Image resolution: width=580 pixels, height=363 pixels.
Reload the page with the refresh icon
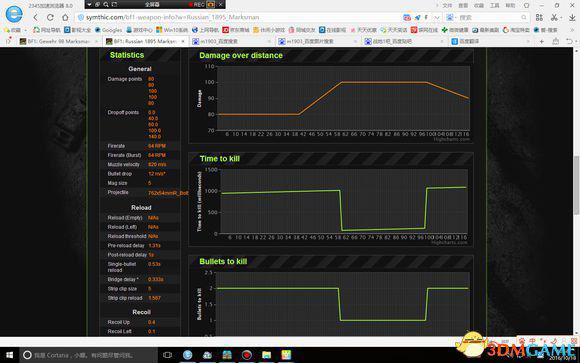tap(50, 17)
